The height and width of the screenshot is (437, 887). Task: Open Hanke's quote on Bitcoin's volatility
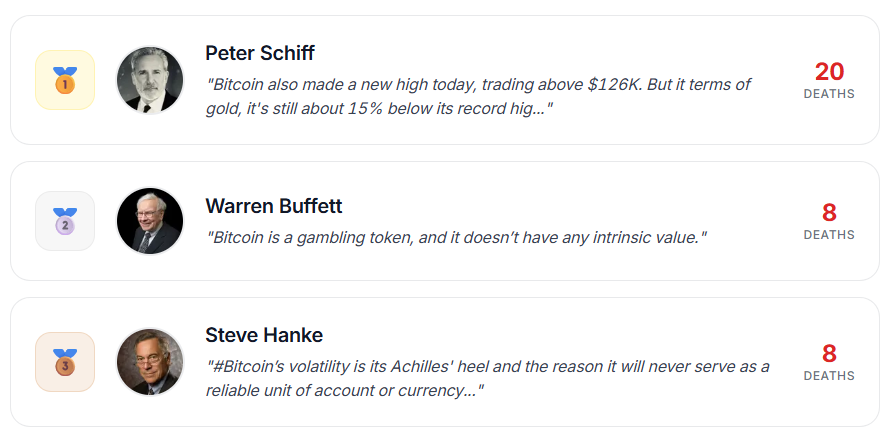coord(488,378)
